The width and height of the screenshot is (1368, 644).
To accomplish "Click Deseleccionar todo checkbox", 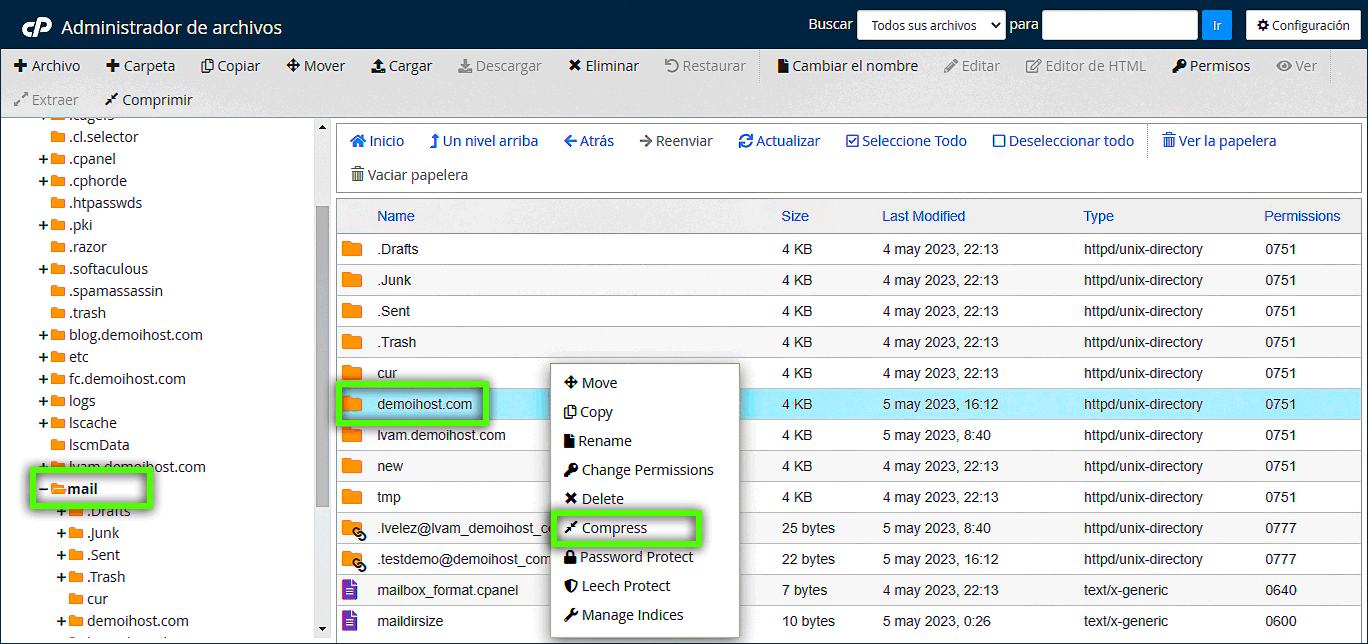I will tap(999, 141).
